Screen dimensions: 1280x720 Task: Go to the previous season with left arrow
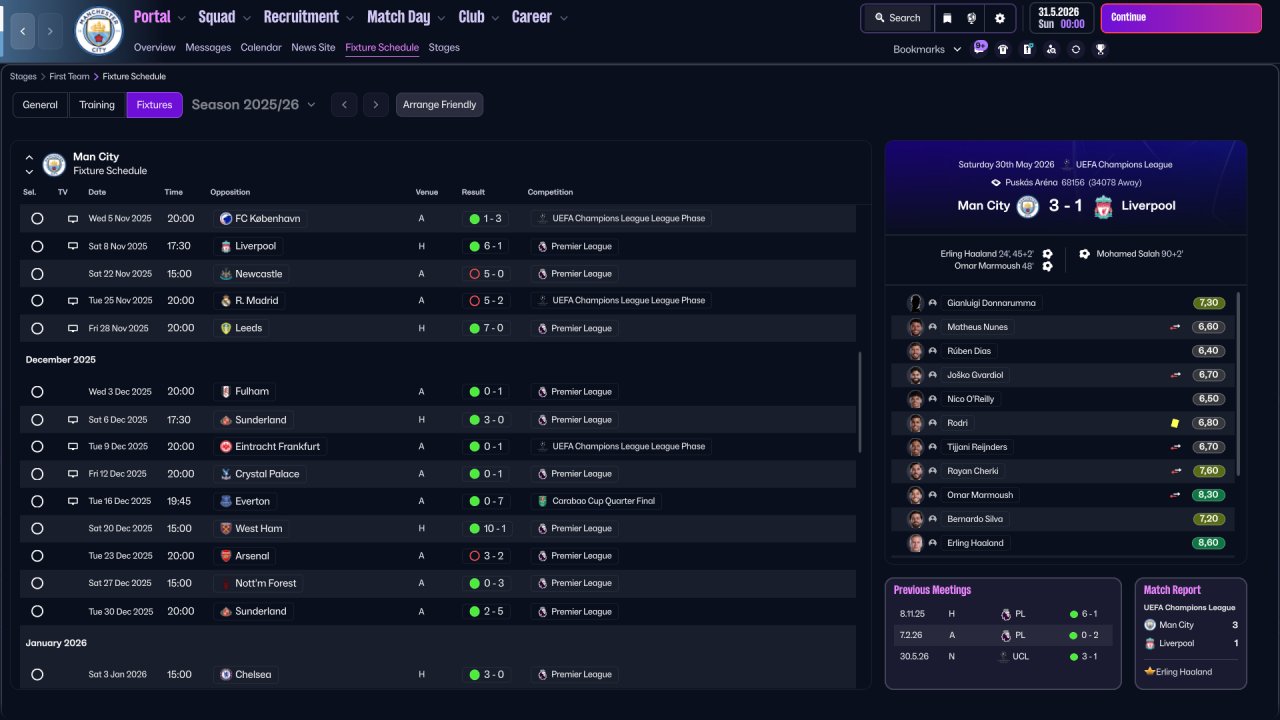pyautogui.click(x=344, y=105)
